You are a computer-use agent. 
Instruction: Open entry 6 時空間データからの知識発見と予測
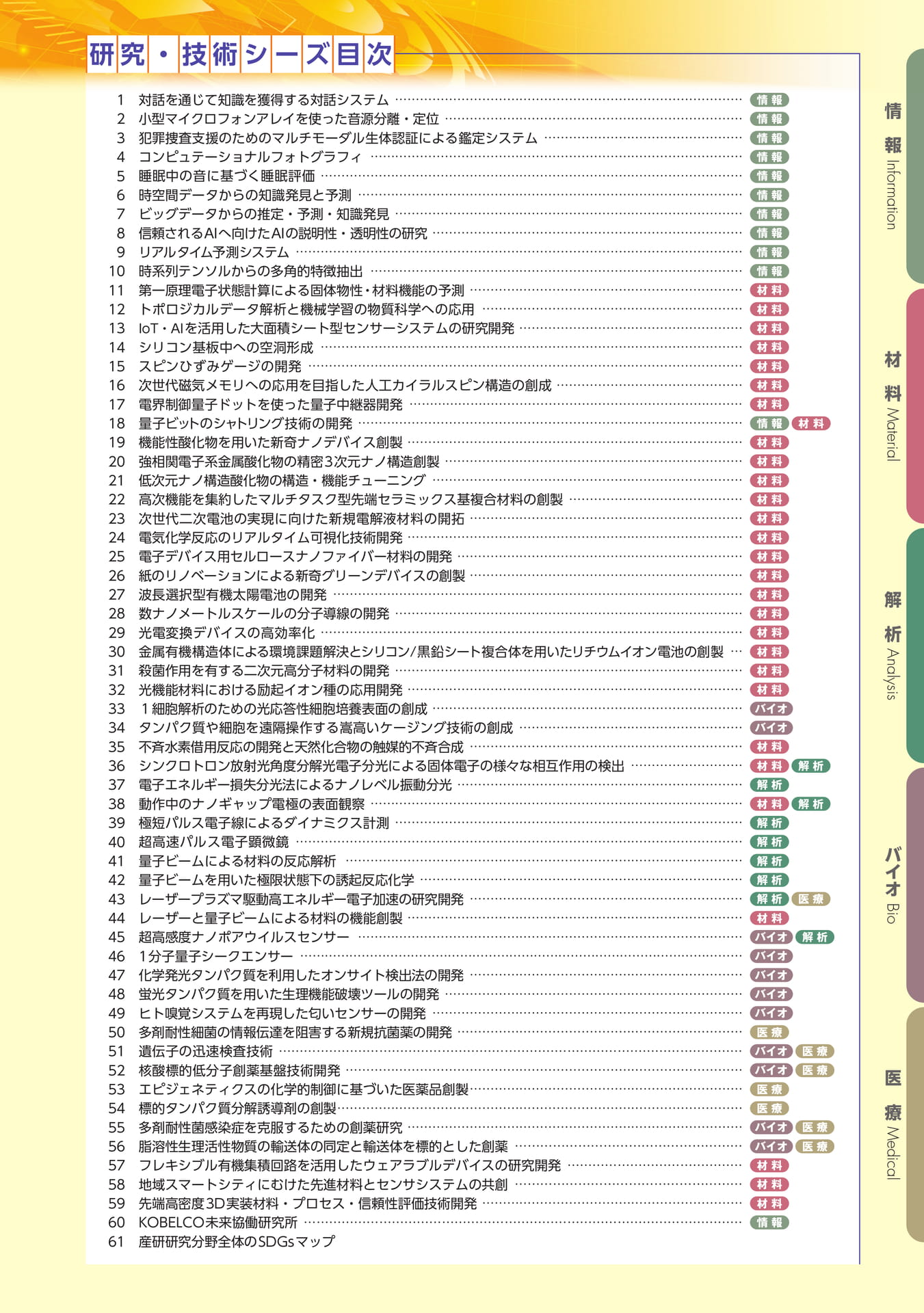[245, 195]
